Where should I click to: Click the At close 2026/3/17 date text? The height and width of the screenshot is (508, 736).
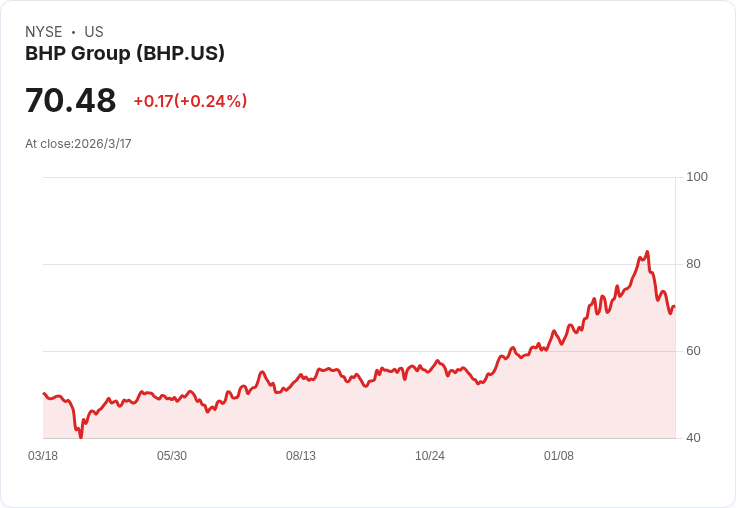[x=78, y=143]
